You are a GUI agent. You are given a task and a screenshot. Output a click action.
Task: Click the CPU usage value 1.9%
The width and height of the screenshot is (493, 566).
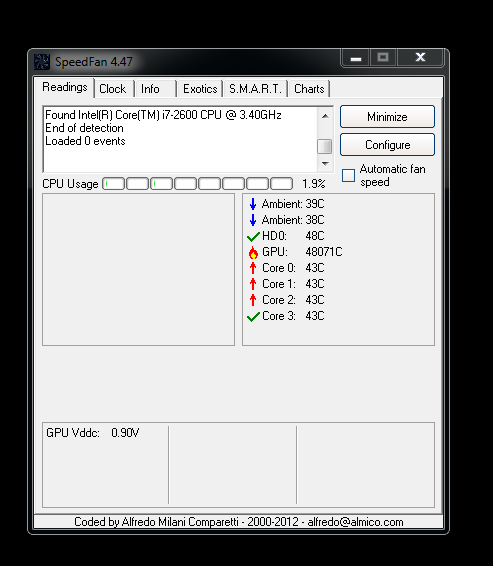314,184
